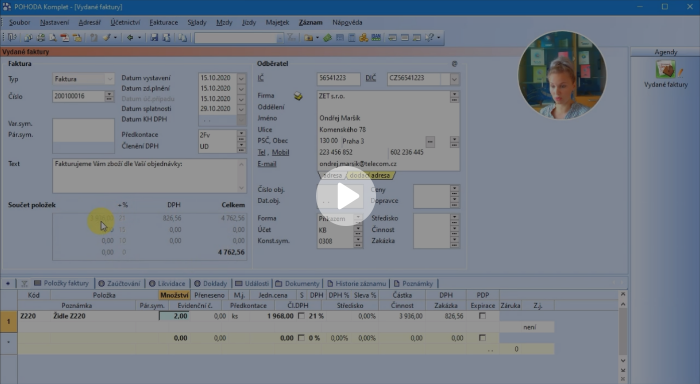Open the Účetnictví menu
Image resolution: width=700 pixels, height=384 pixels.
125,22
